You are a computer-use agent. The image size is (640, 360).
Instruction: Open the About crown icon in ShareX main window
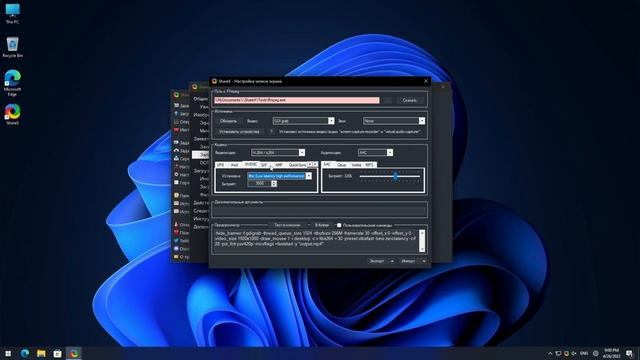pyautogui.click(x=176, y=256)
